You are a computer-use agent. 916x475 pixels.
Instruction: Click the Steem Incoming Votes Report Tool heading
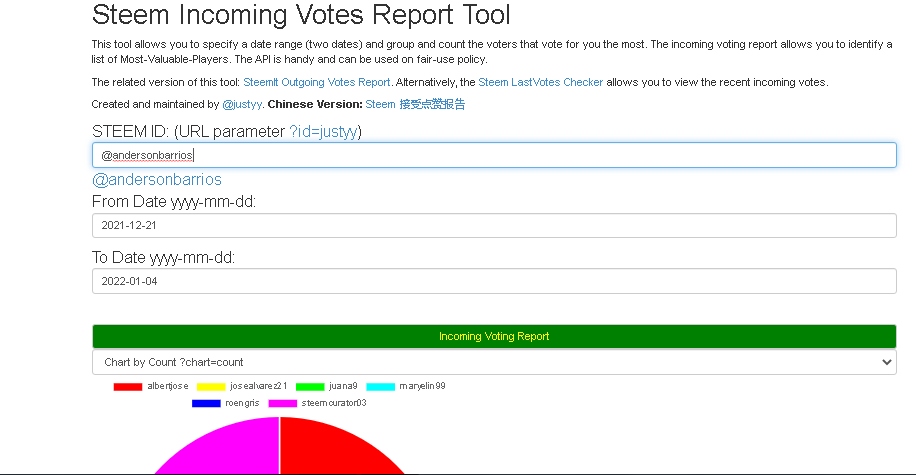(301, 14)
